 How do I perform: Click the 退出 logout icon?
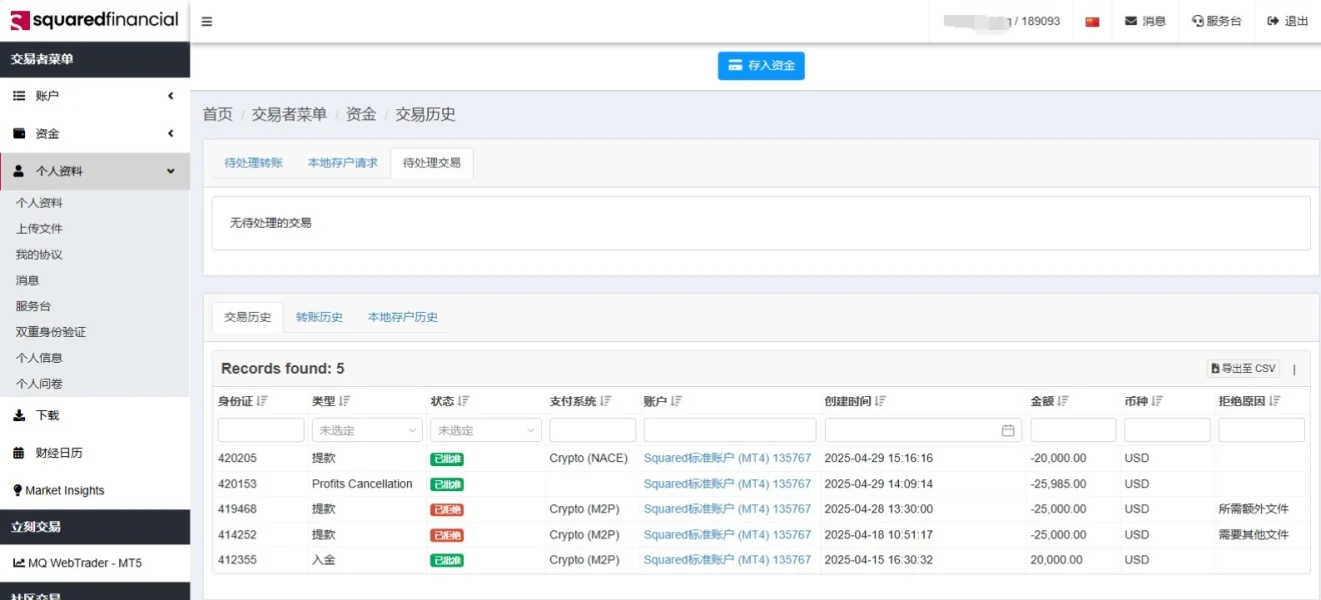pos(1273,21)
